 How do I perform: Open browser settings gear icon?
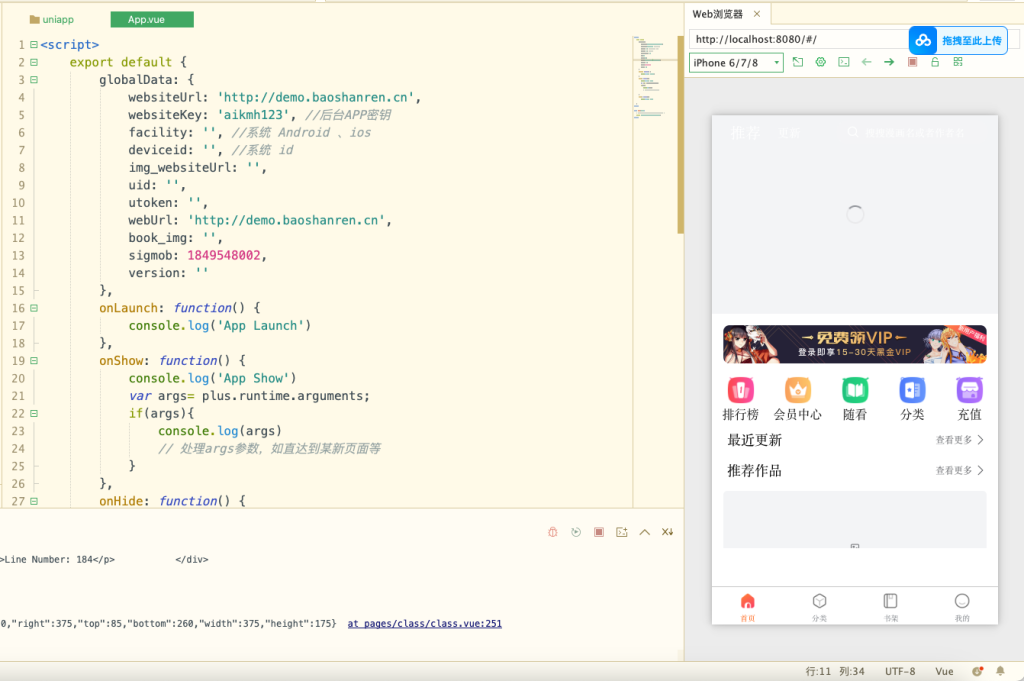[821, 62]
